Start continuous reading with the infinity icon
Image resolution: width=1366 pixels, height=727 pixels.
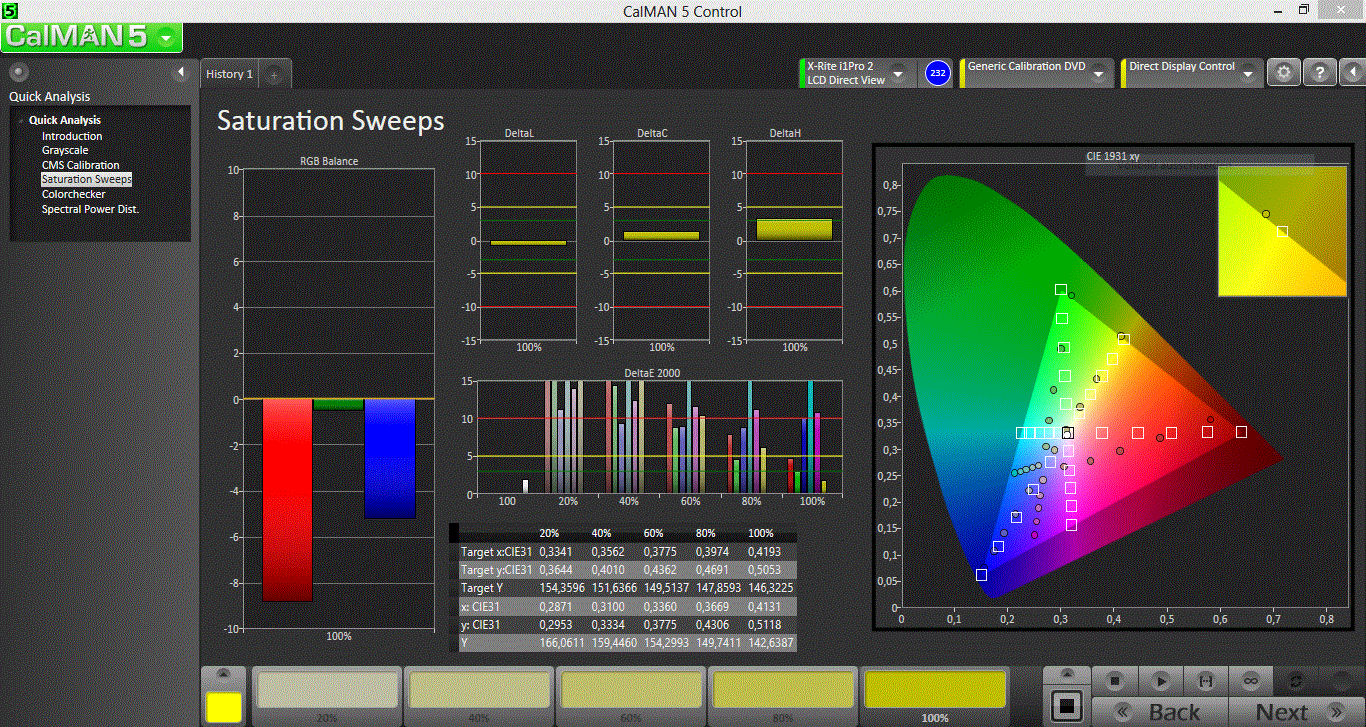(1250, 680)
